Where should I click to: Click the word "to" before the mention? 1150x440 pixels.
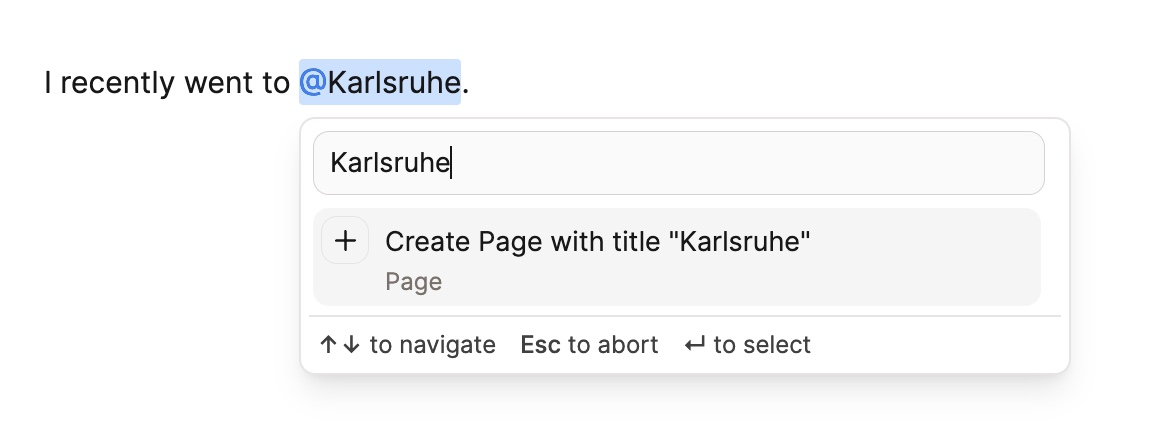click(x=275, y=84)
